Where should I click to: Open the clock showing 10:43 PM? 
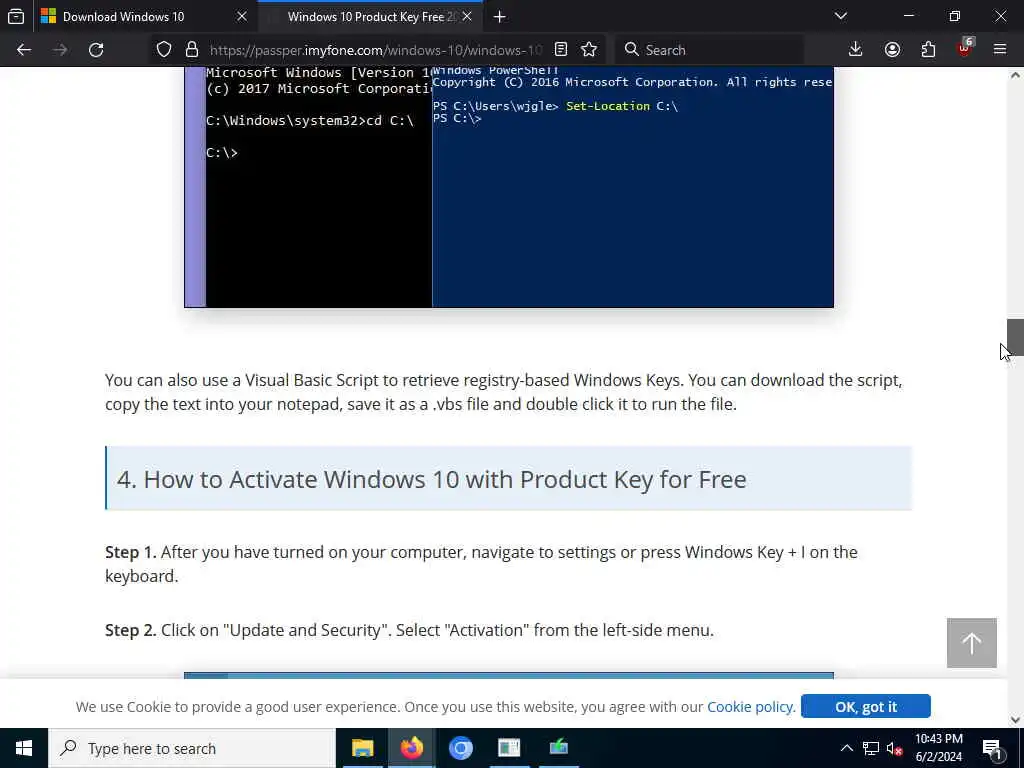[938, 748]
